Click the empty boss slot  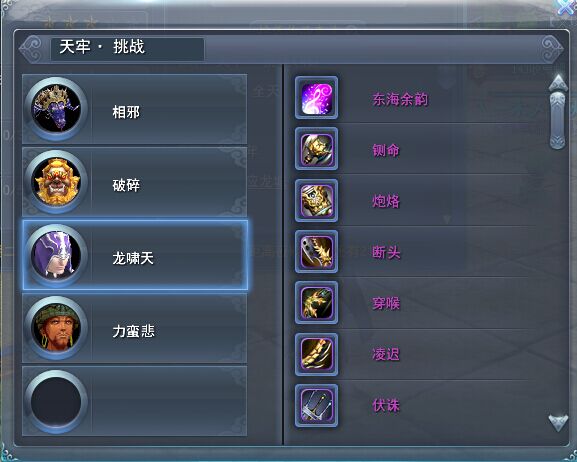click(135, 401)
